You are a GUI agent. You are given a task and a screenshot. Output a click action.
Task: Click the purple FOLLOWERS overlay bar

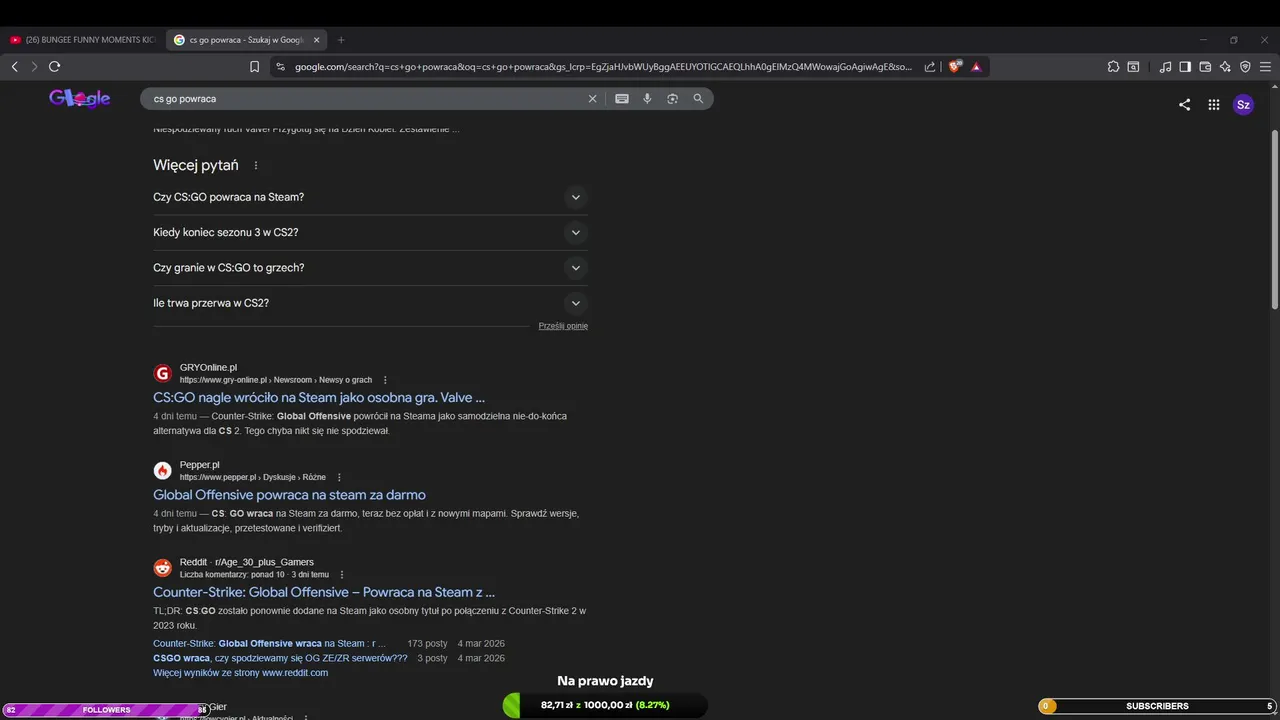[105, 709]
